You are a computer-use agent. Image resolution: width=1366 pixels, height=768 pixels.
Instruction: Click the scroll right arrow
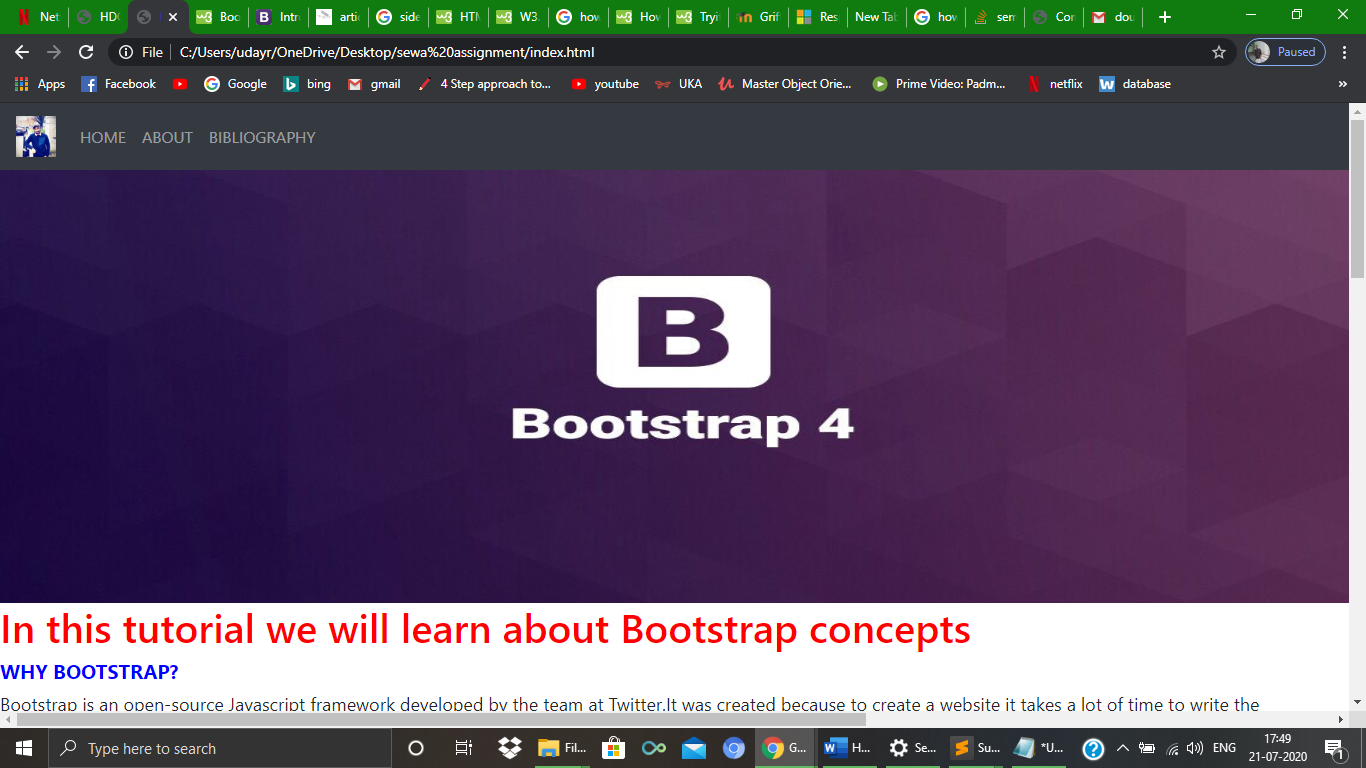(x=1341, y=719)
